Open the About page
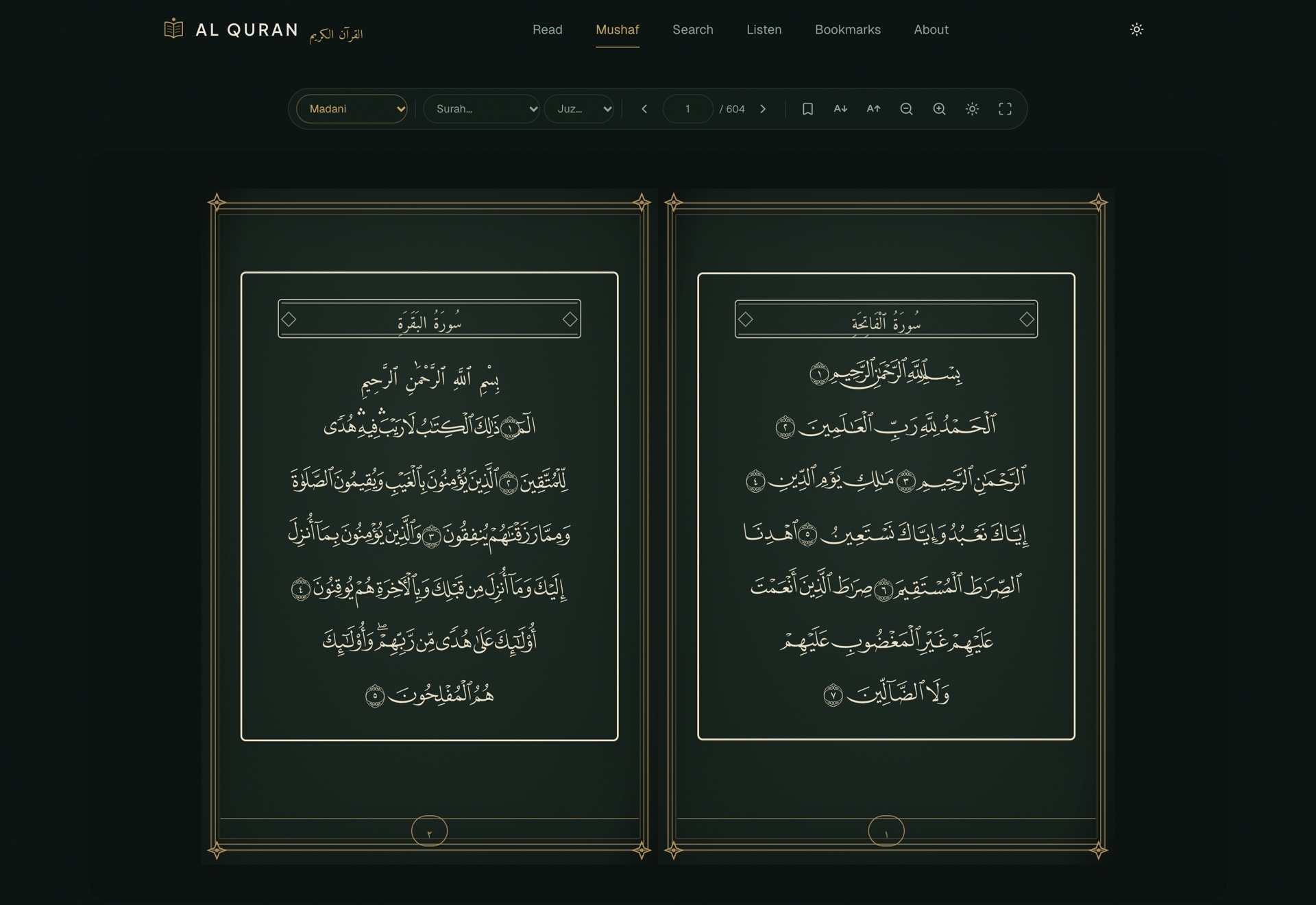 [931, 29]
